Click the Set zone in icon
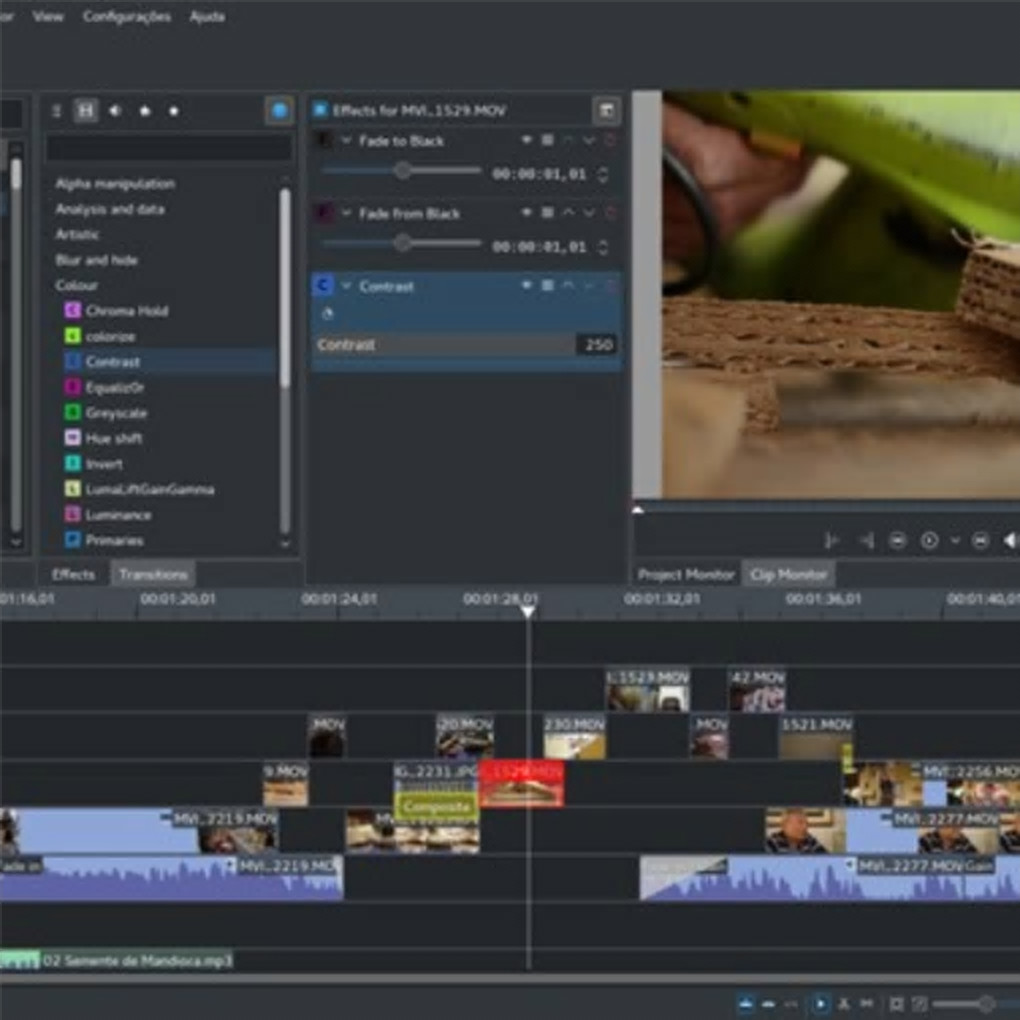This screenshot has width=1020, height=1020. [831, 541]
